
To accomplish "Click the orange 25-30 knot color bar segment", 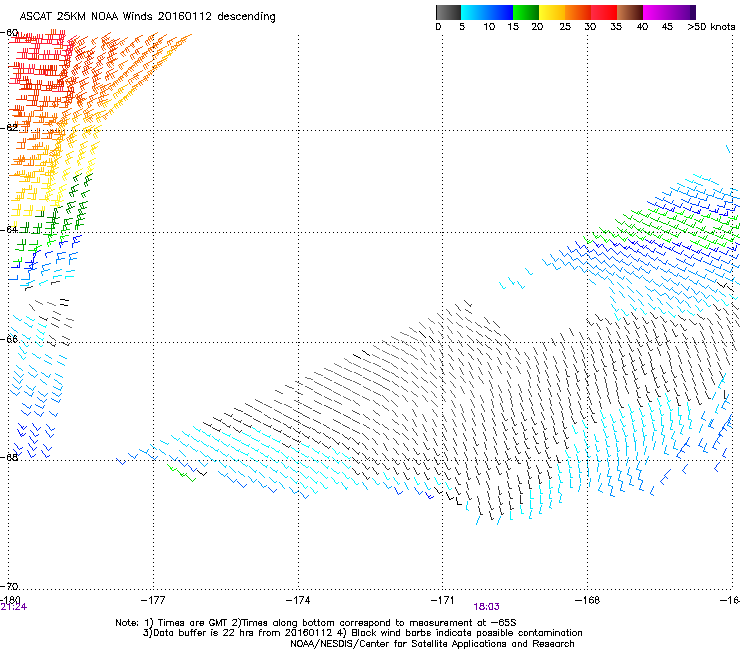I will click(x=578, y=12).
